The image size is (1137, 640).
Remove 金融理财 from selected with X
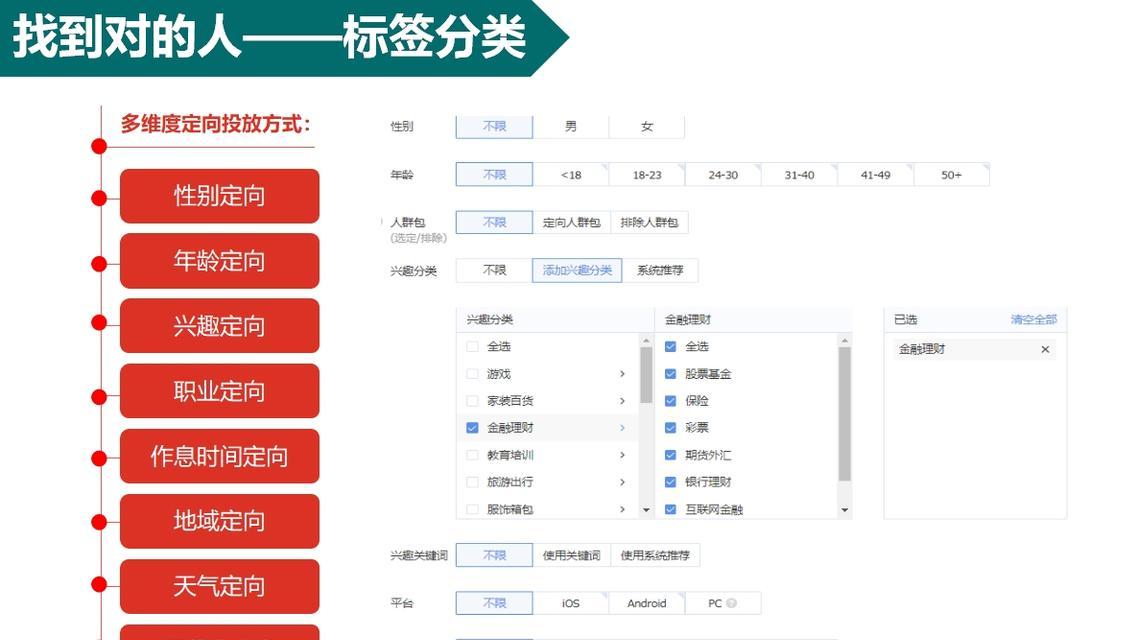1045,349
